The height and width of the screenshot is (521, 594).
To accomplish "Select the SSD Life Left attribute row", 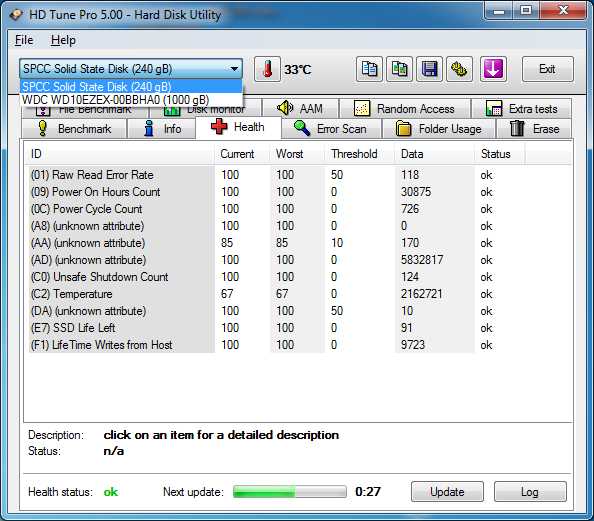I will (299, 328).
